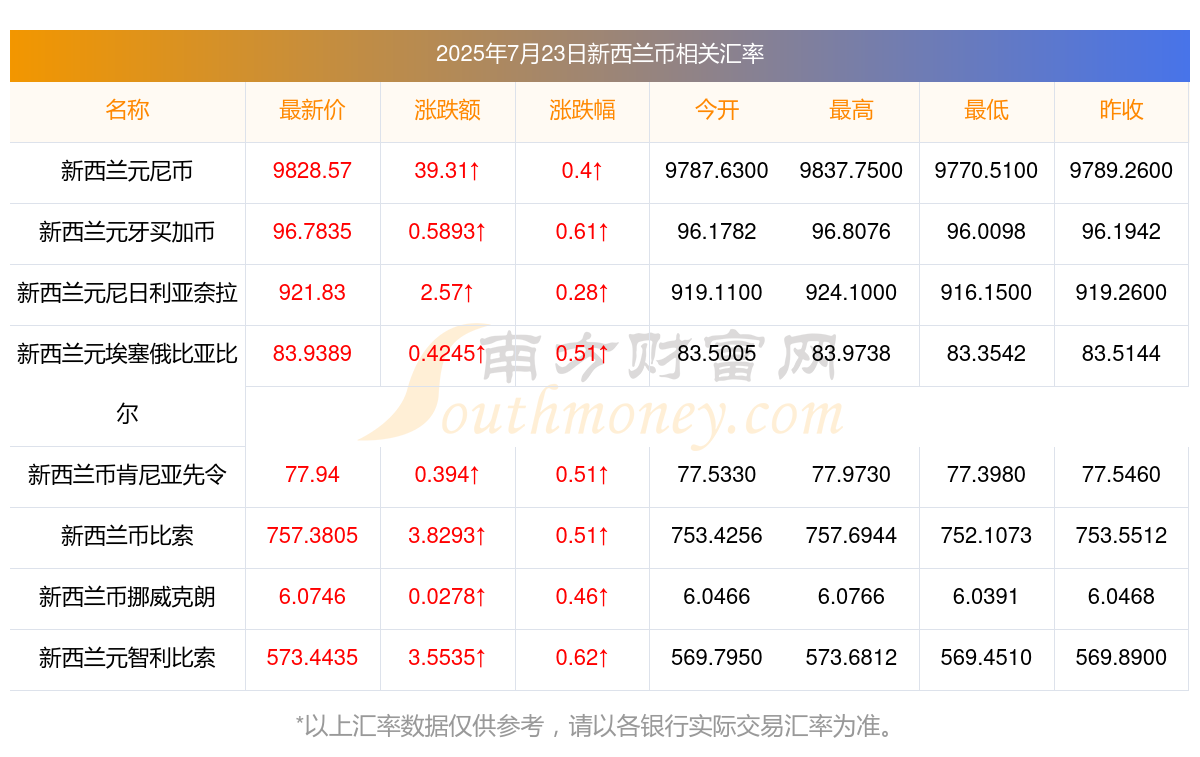Click latest price 573.4435
This screenshot has width=1200, height=757.
(312, 658)
